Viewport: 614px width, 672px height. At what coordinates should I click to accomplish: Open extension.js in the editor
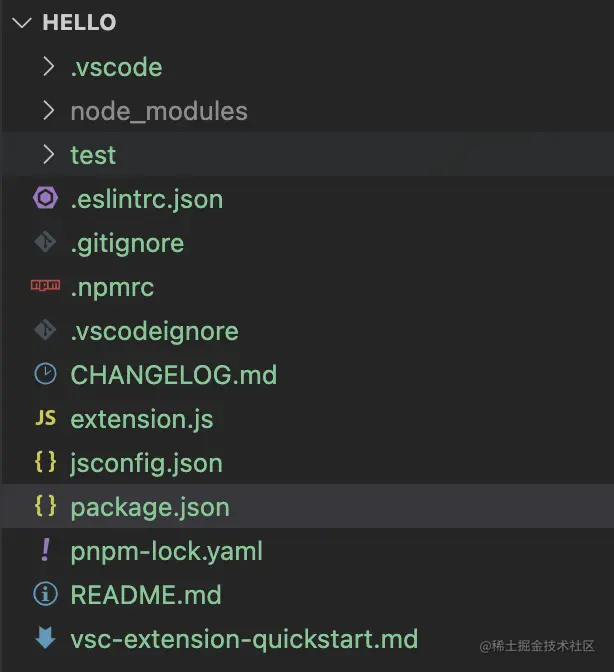pos(141,419)
